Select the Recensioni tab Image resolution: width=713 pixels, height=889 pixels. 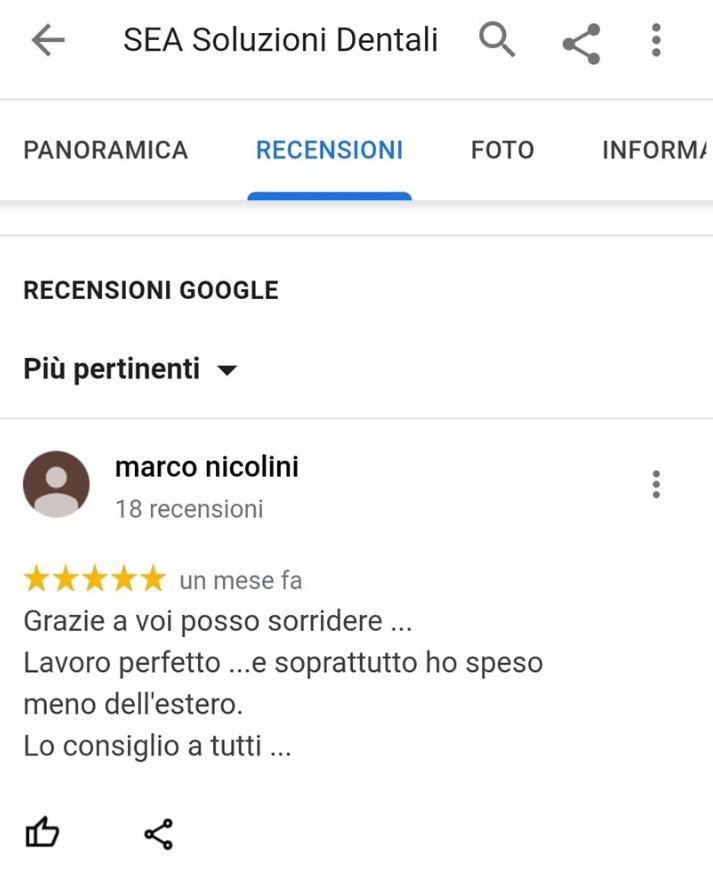tap(329, 150)
